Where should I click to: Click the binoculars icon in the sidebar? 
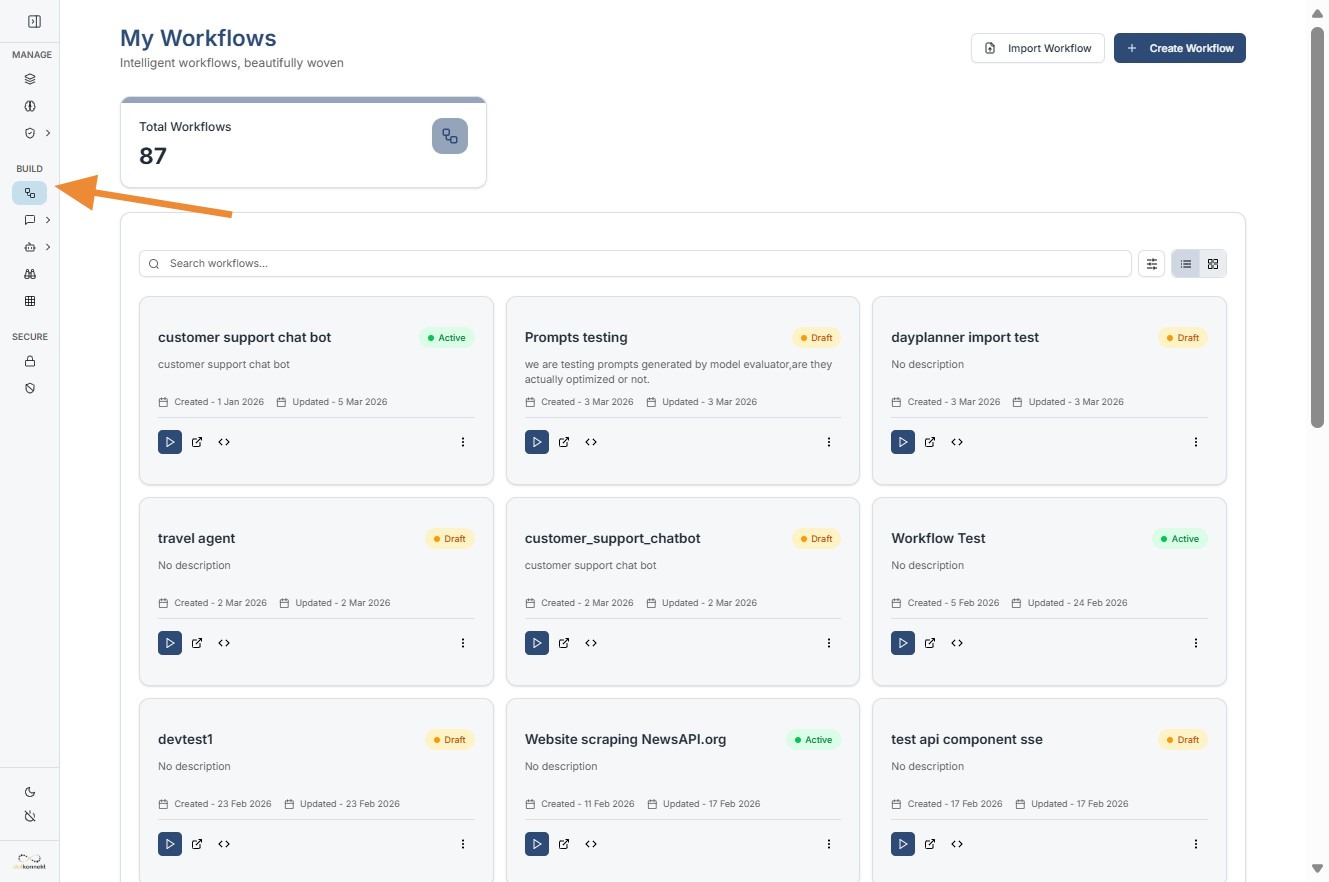pyautogui.click(x=30, y=274)
